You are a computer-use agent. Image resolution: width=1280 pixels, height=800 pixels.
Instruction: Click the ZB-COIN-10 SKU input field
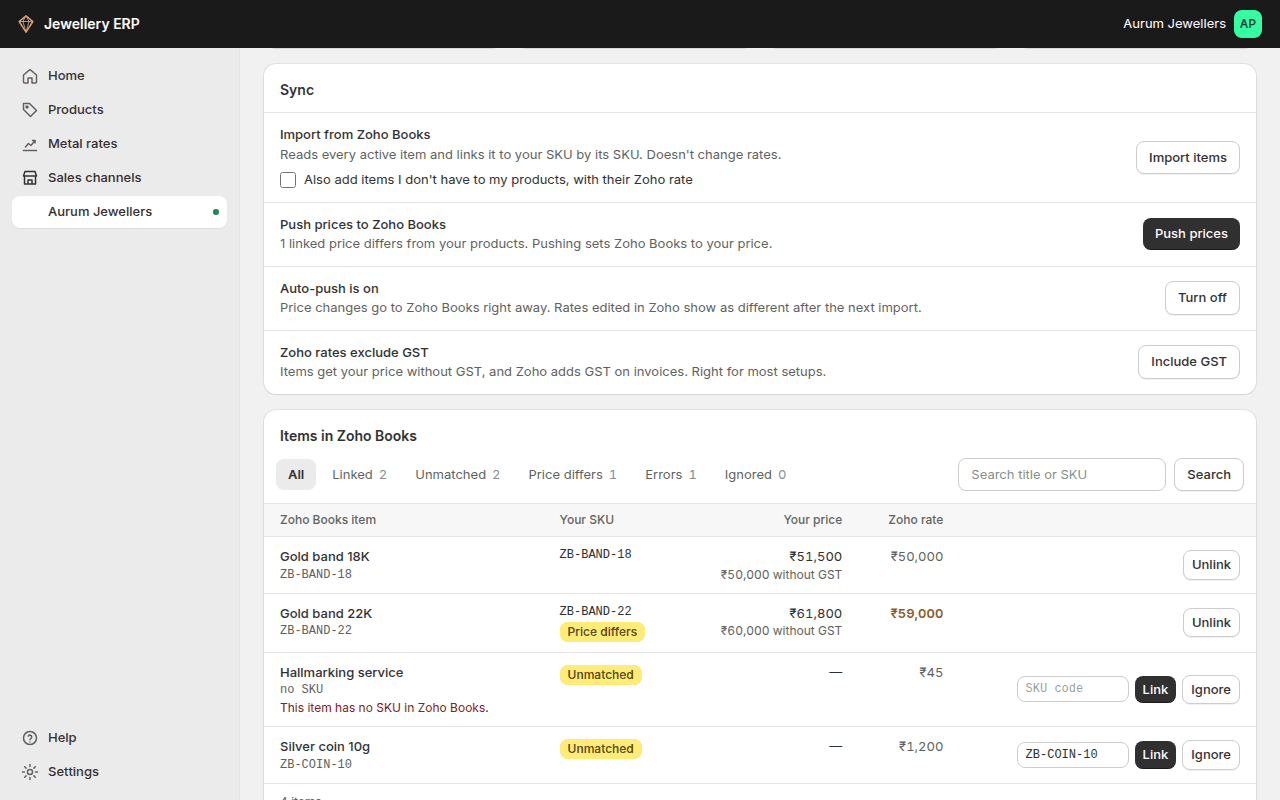[1073, 755]
